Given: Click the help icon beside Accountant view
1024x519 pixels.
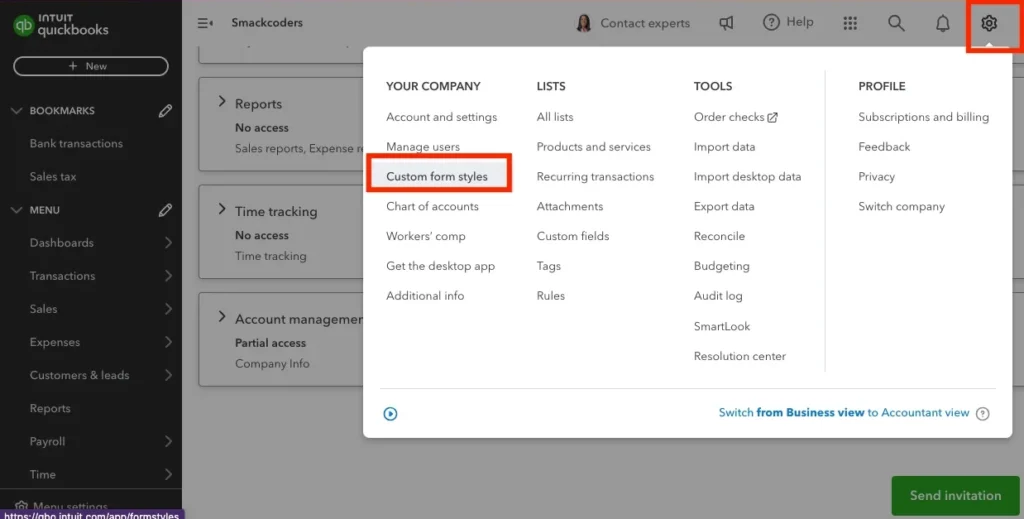Looking at the screenshot, I should coord(982,413).
